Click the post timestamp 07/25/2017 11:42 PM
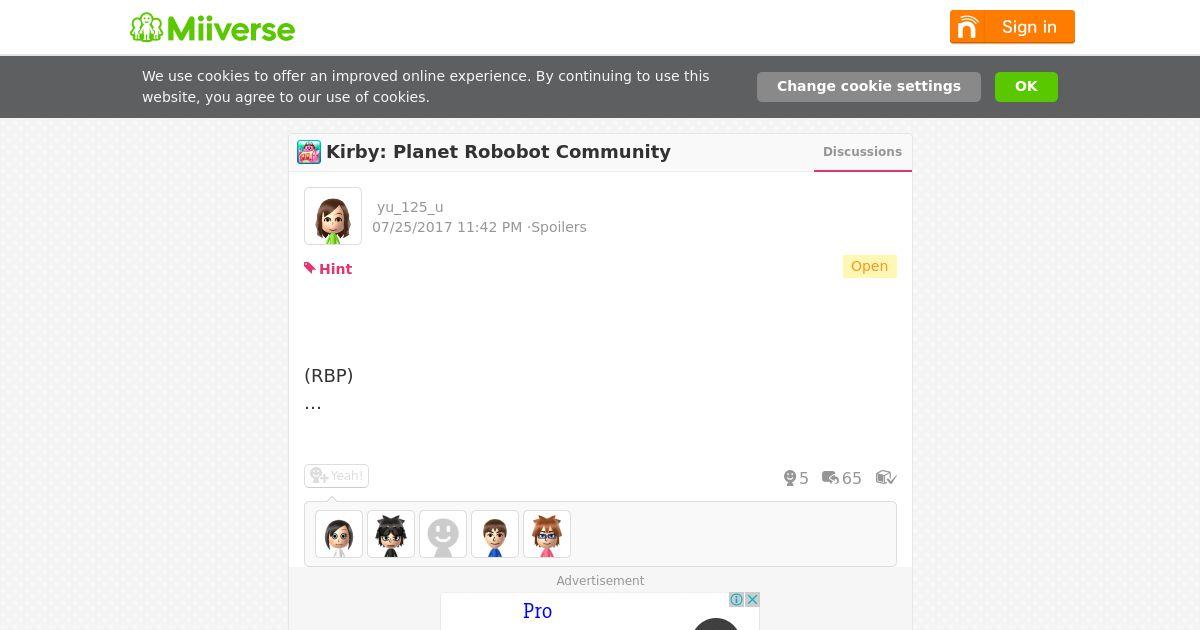1200x630 pixels. click(447, 227)
